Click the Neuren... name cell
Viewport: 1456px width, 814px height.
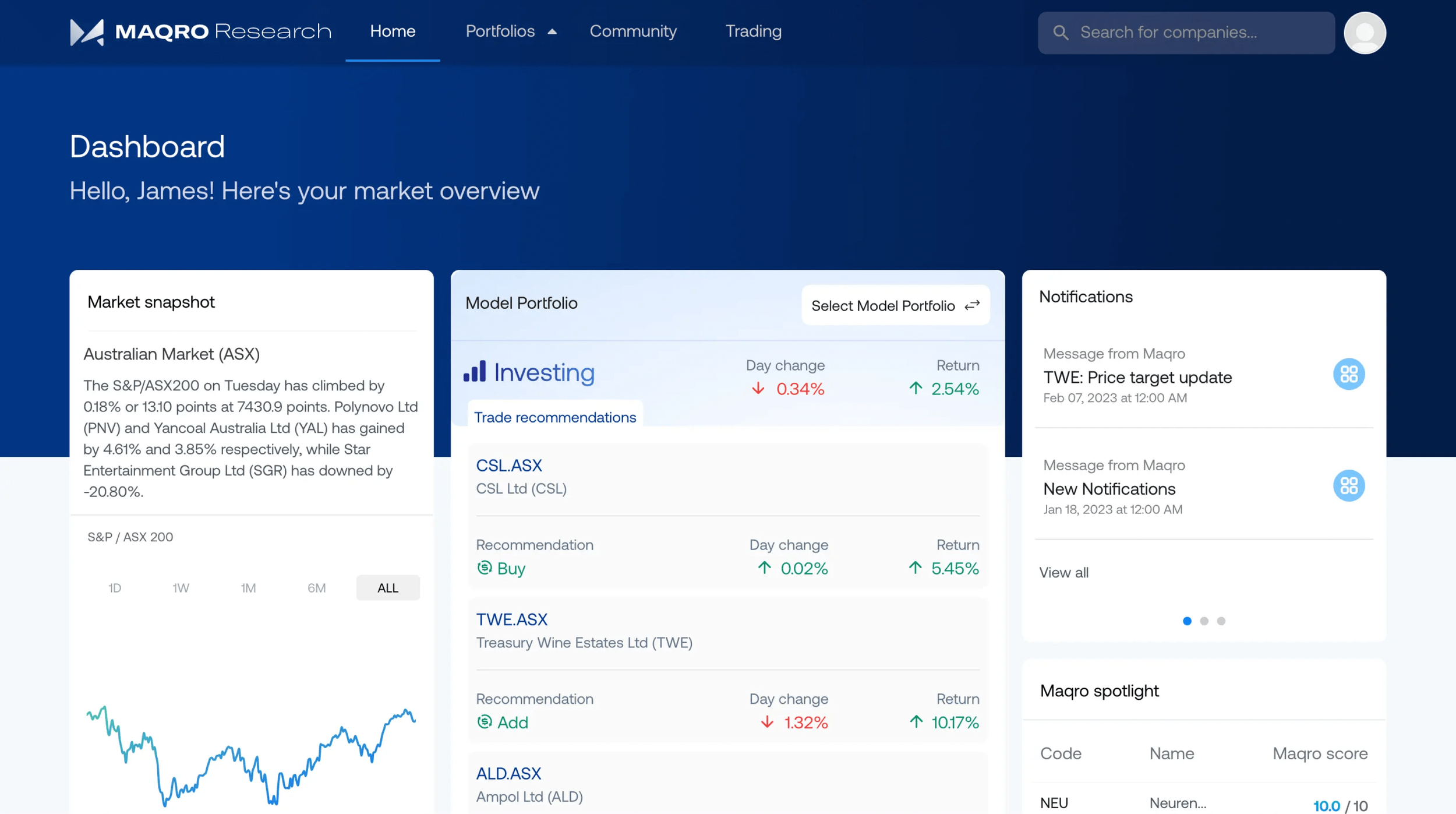click(x=1178, y=803)
